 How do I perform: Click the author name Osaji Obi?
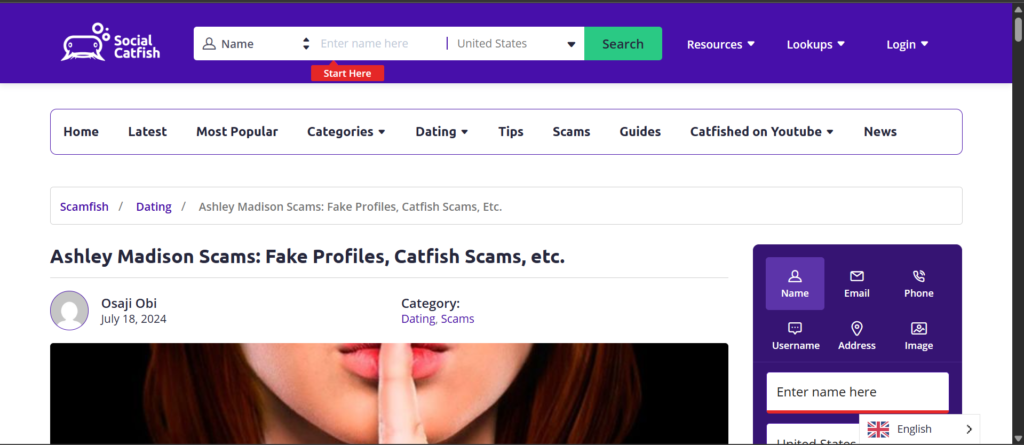point(129,303)
